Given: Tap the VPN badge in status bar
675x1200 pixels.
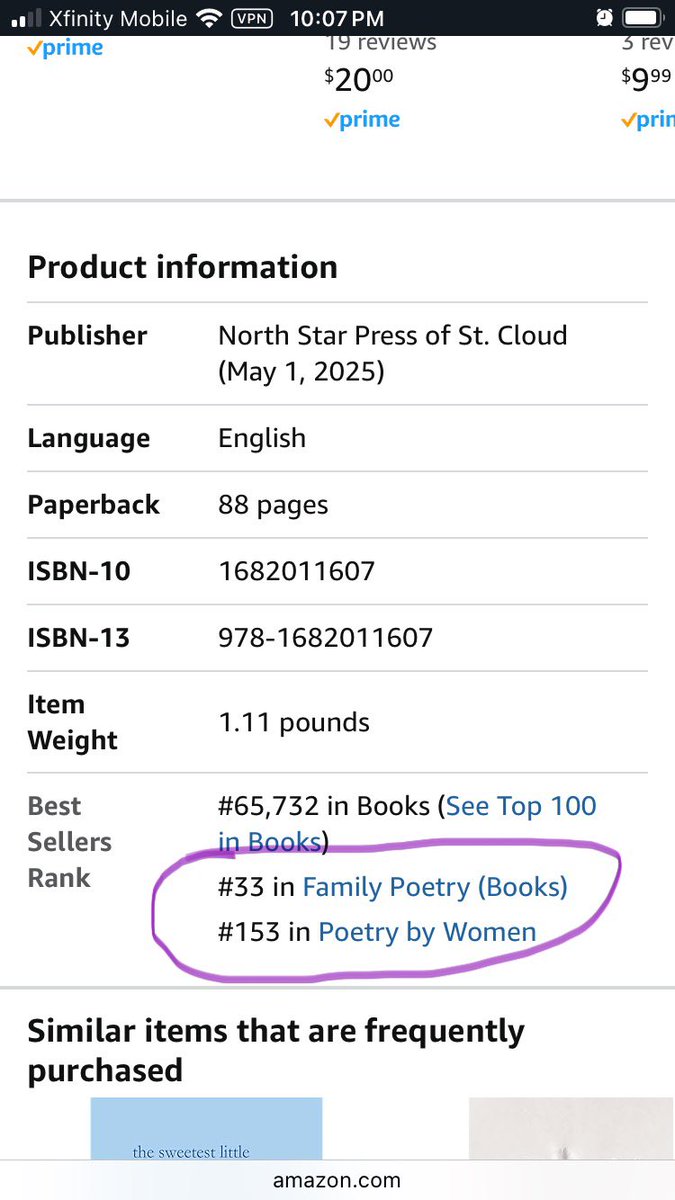Looking at the screenshot, I should click(x=251, y=18).
